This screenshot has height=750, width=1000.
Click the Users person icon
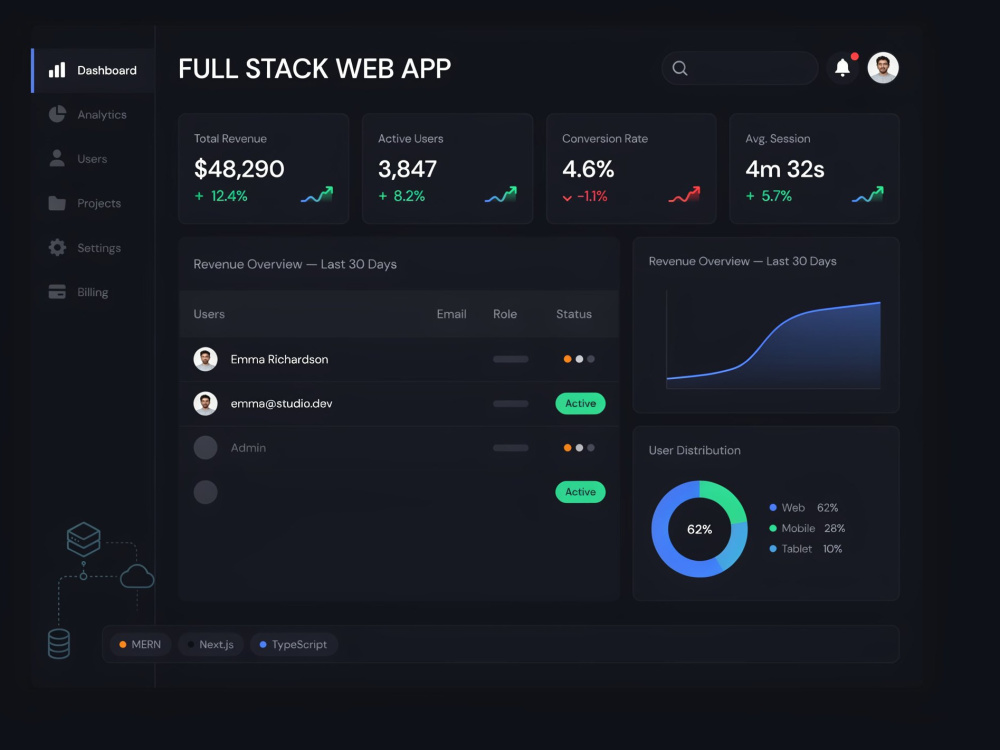pyautogui.click(x=57, y=158)
